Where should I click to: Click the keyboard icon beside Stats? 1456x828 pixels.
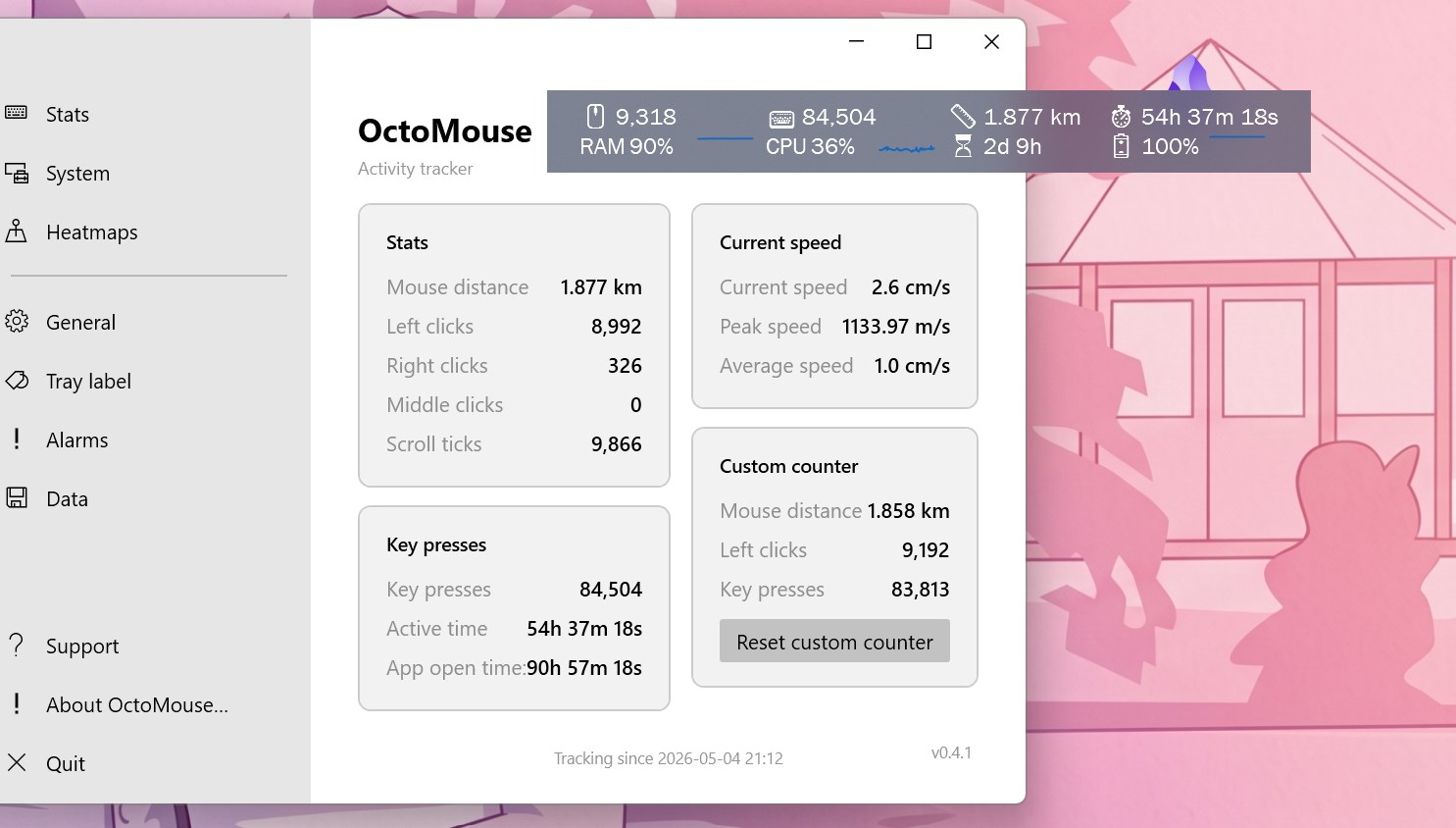pyautogui.click(x=16, y=113)
